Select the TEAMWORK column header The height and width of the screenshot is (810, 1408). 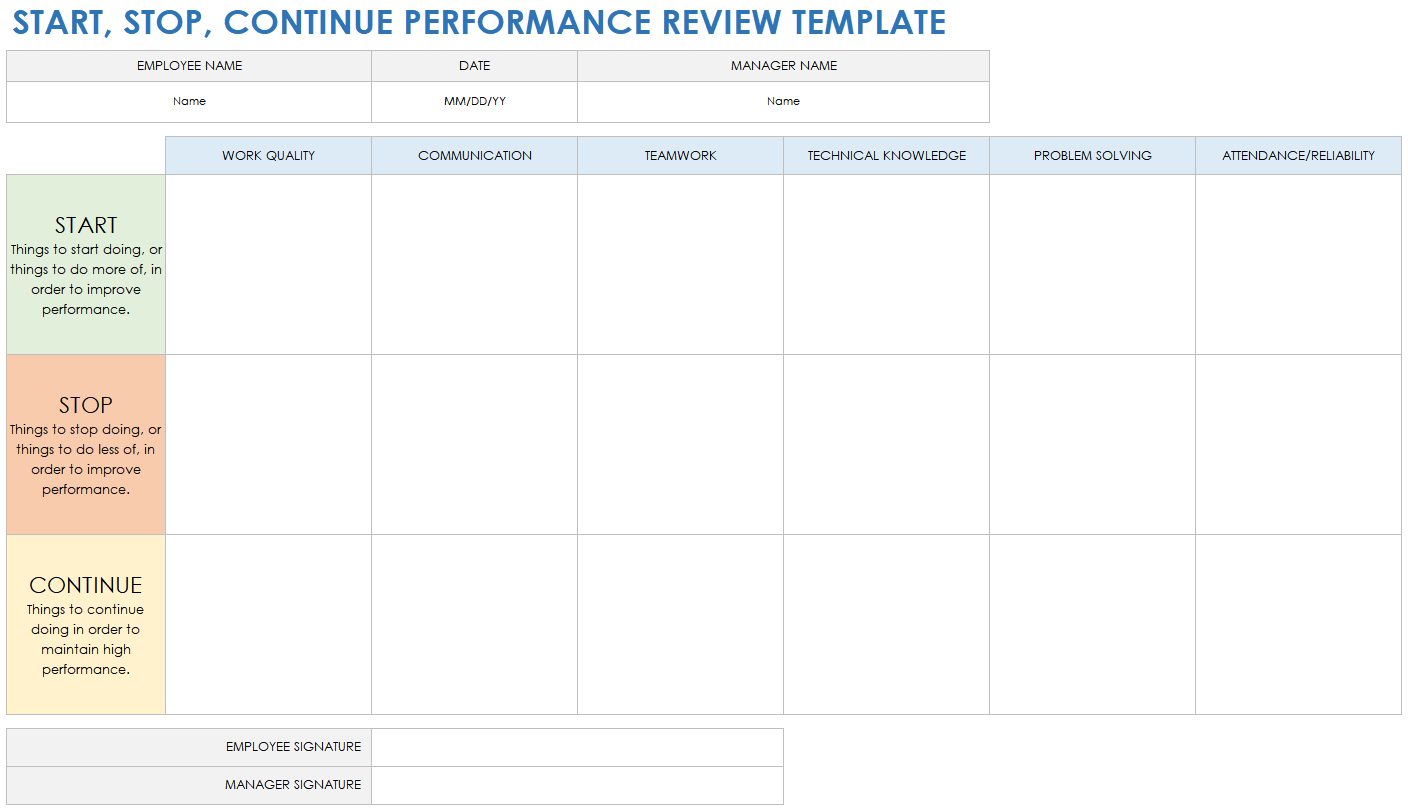tap(681, 156)
